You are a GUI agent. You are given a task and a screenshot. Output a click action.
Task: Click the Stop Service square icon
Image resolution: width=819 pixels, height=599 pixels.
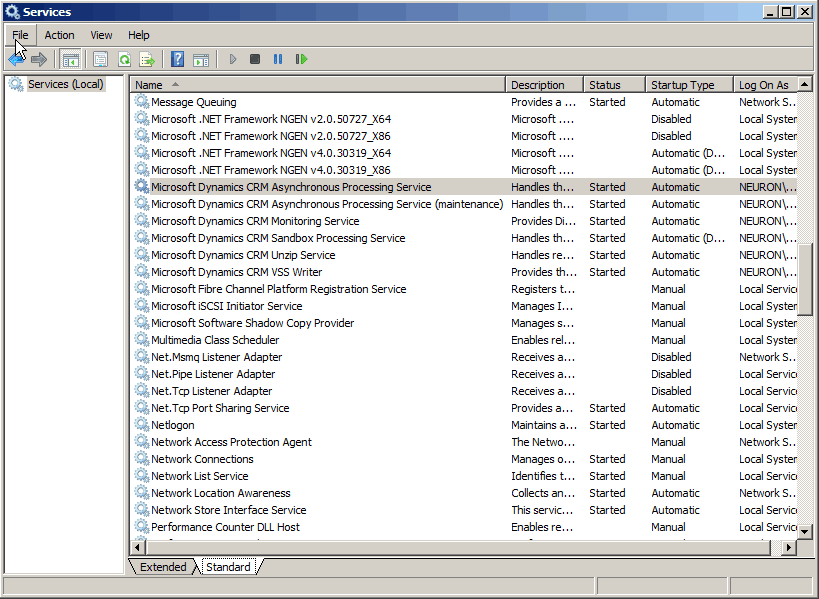pos(255,59)
